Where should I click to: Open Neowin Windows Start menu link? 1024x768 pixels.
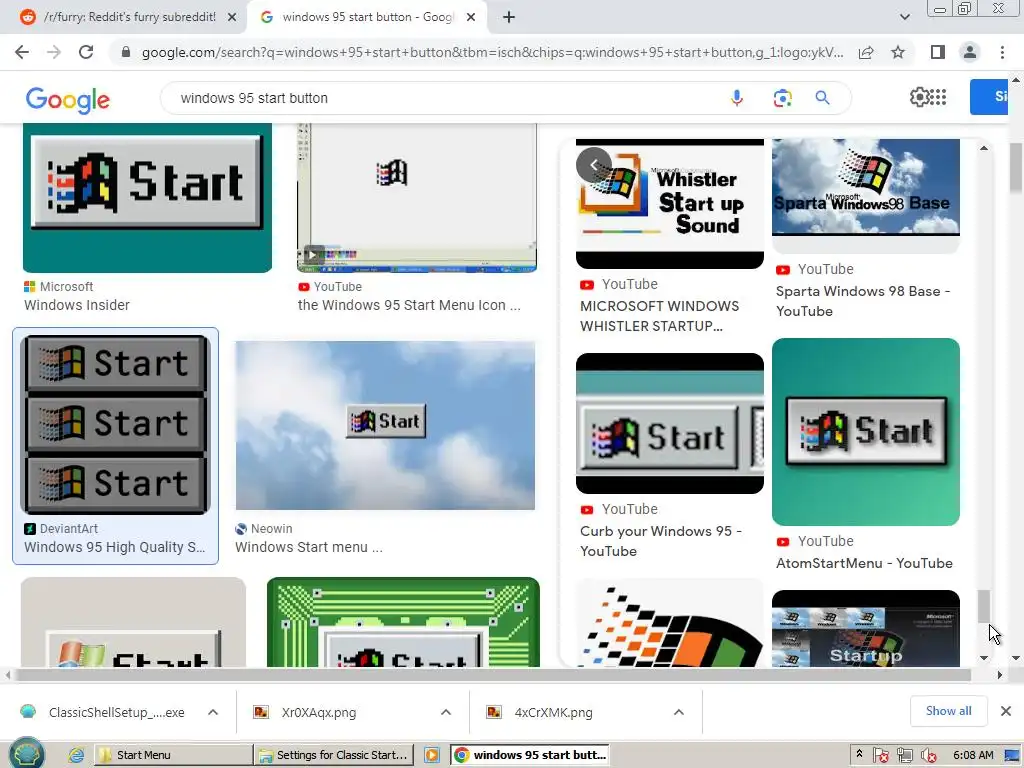point(309,547)
